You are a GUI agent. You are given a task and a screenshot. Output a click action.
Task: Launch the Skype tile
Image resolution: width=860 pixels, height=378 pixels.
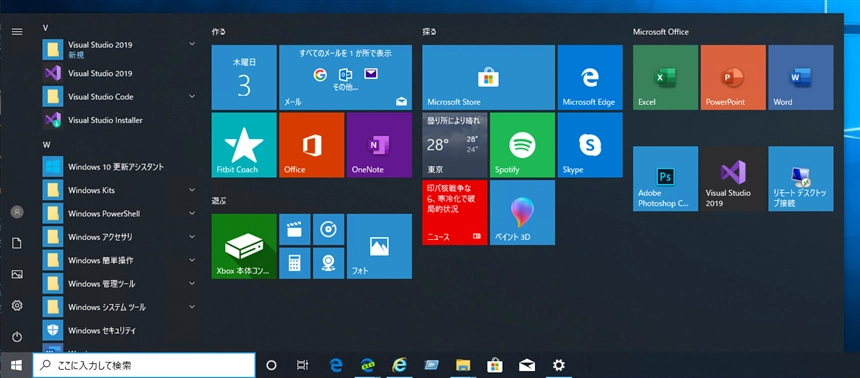590,145
